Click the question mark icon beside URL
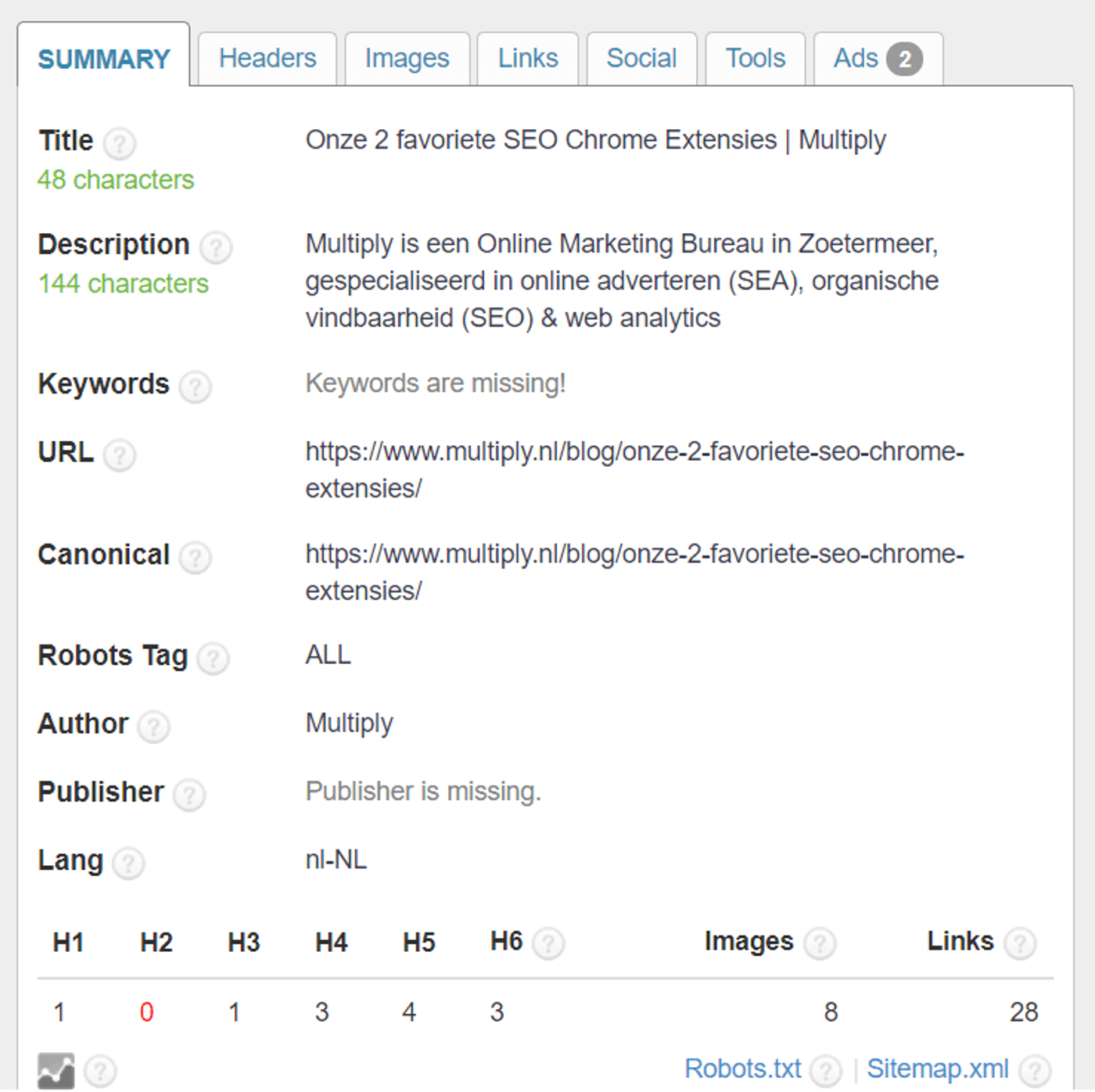 click(x=120, y=455)
